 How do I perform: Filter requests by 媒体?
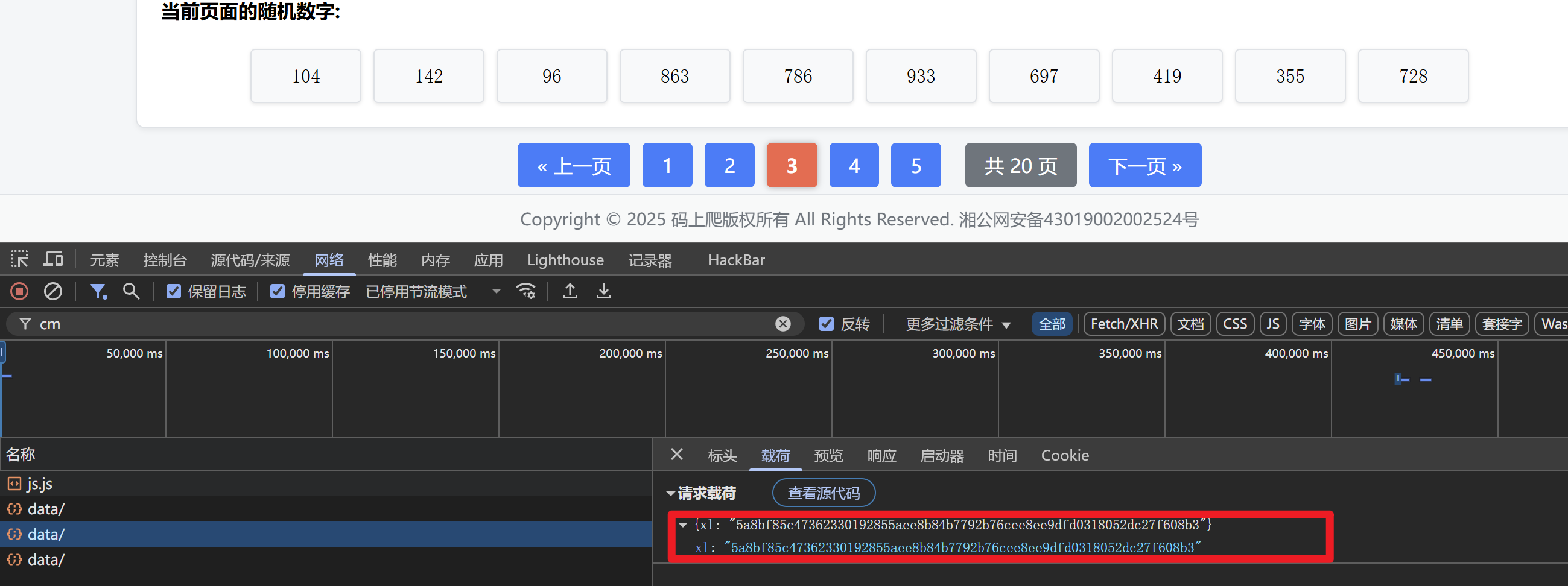[1404, 324]
